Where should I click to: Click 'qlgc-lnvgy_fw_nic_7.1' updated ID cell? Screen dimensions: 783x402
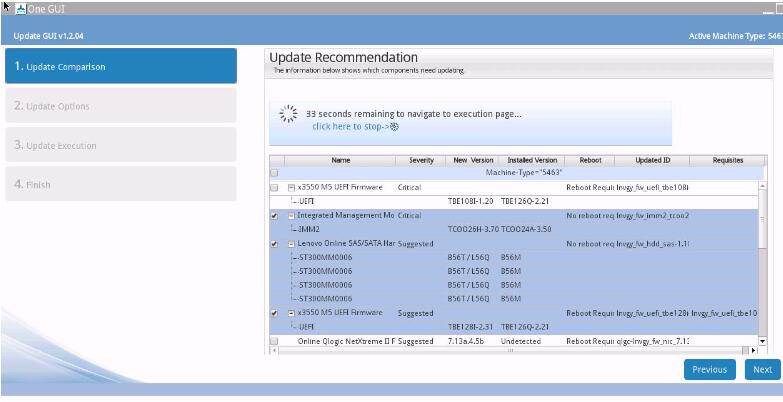[x=652, y=341]
